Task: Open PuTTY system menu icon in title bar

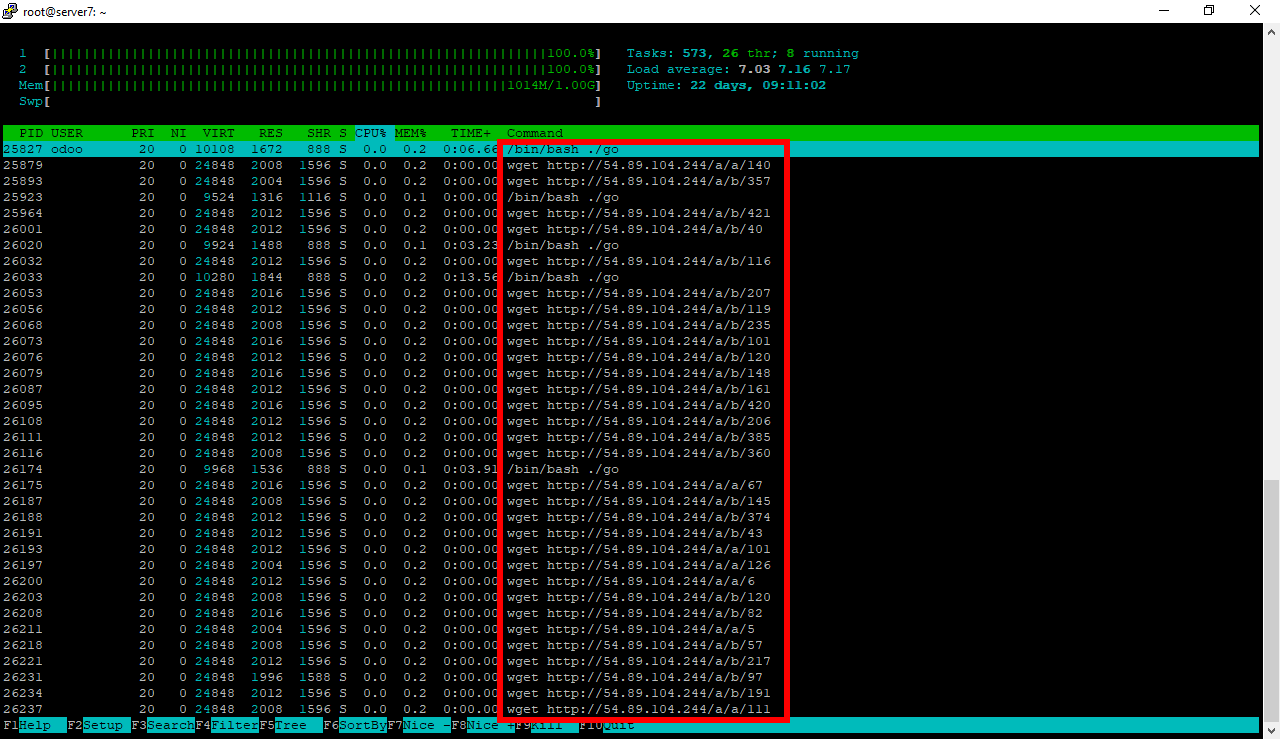Action: click(11, 11)
